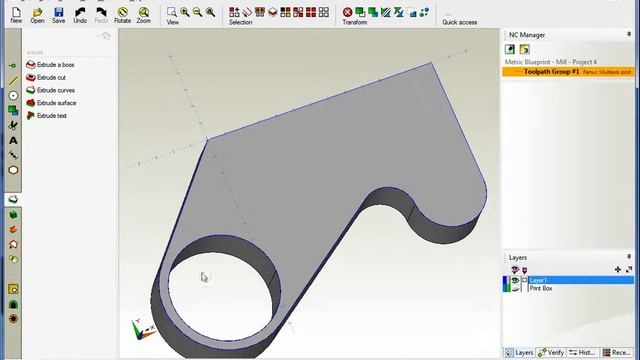The width and height of the screenshot is (640, 360).
Task: Click the first icon in NC Manager toolbar
Action: point(510,49)
